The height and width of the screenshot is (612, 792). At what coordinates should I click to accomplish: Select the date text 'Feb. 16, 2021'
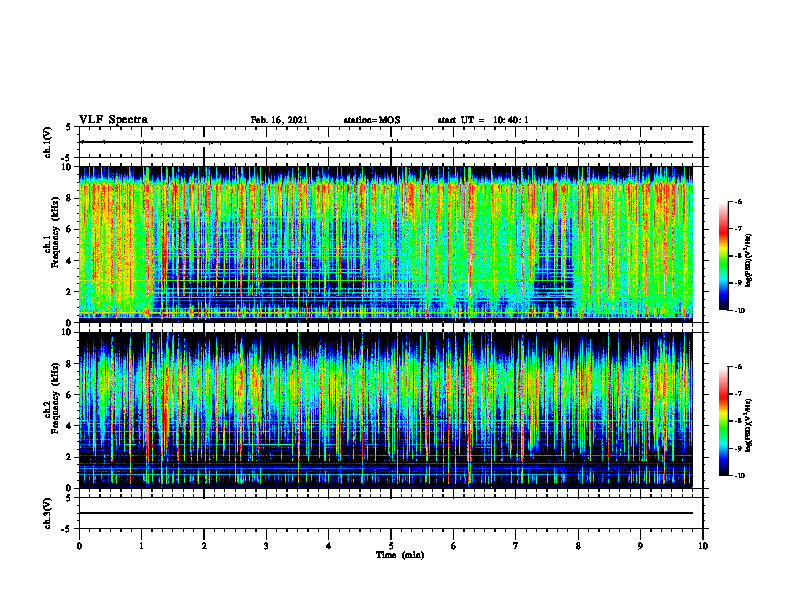pyautogui.click(x=279, y=120)
